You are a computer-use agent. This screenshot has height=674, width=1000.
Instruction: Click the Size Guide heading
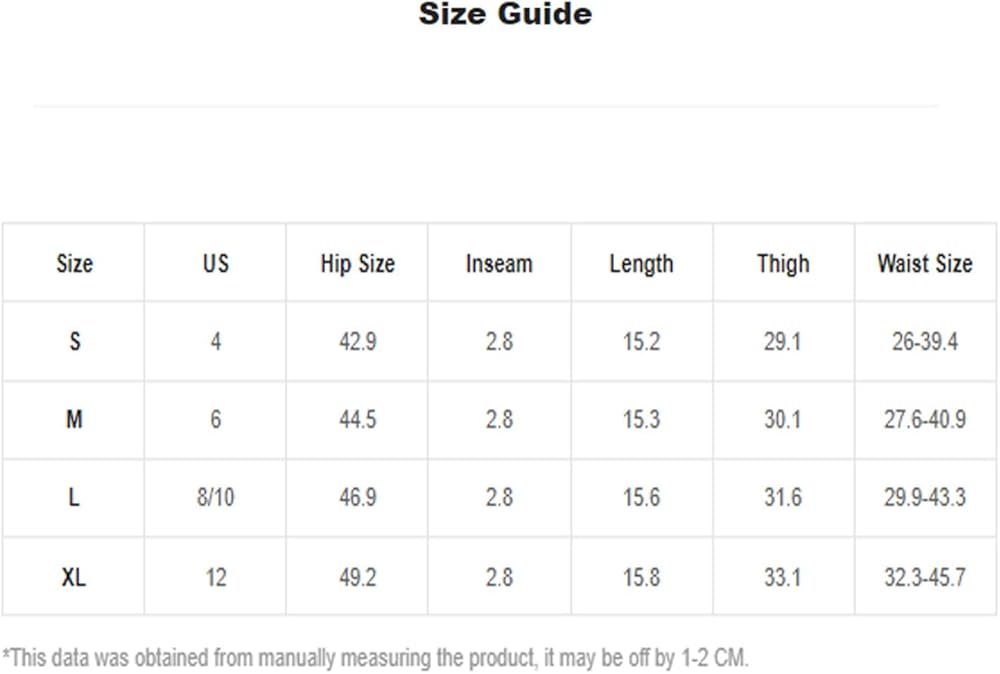505,14
